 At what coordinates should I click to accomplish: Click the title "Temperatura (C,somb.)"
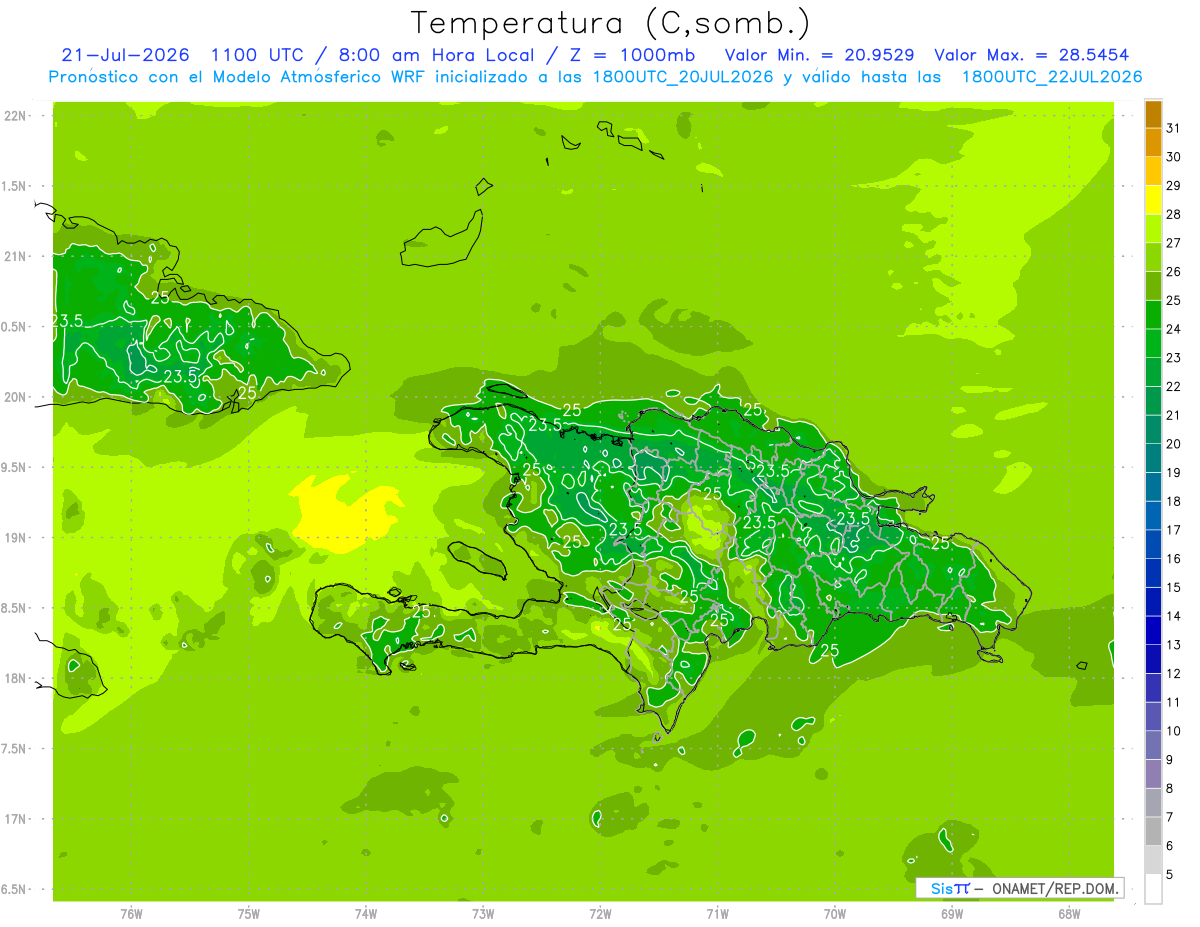pyautogui.click(x=611, y=22)
